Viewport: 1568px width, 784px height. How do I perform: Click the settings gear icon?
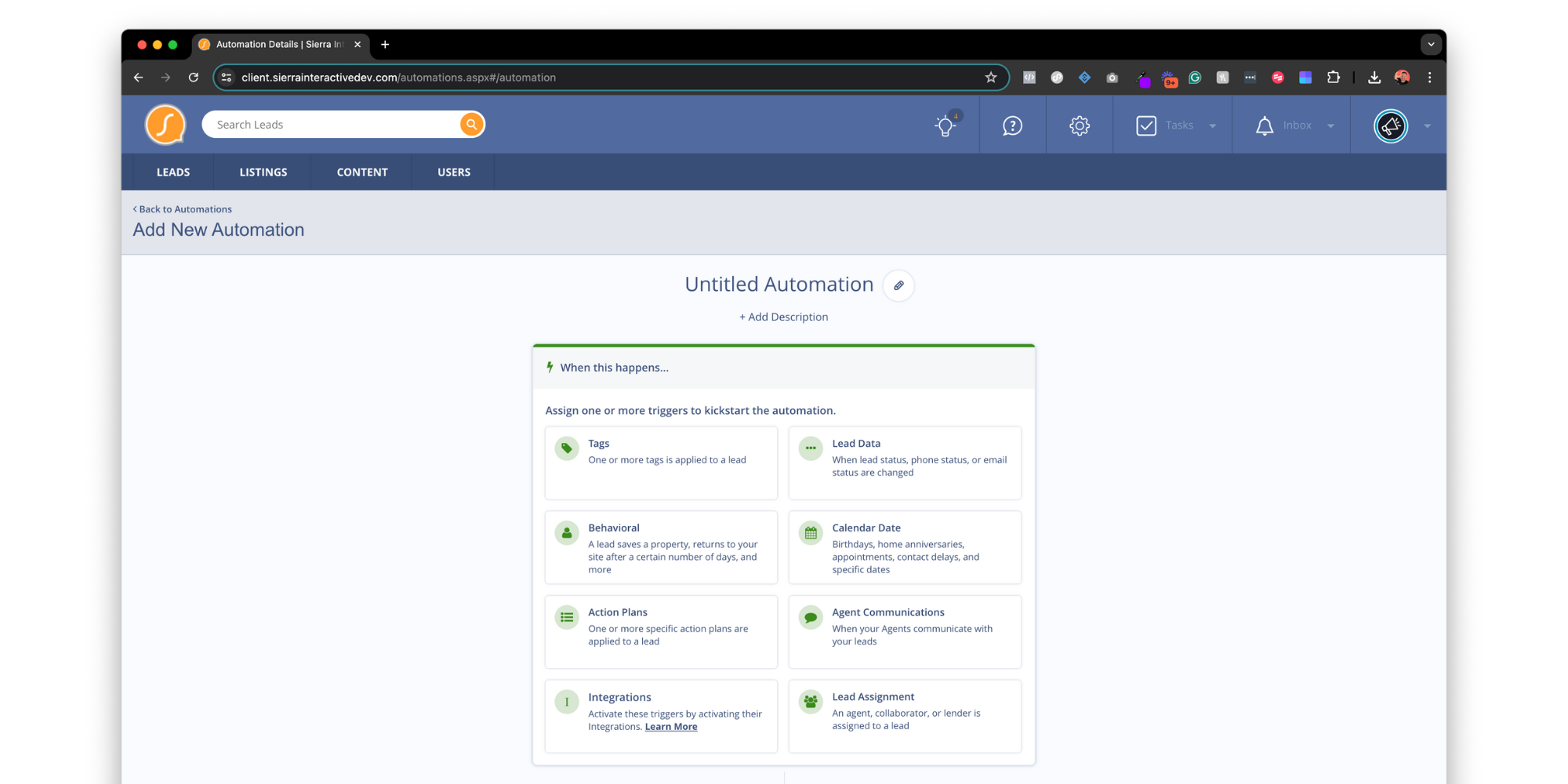[1079, 125]
